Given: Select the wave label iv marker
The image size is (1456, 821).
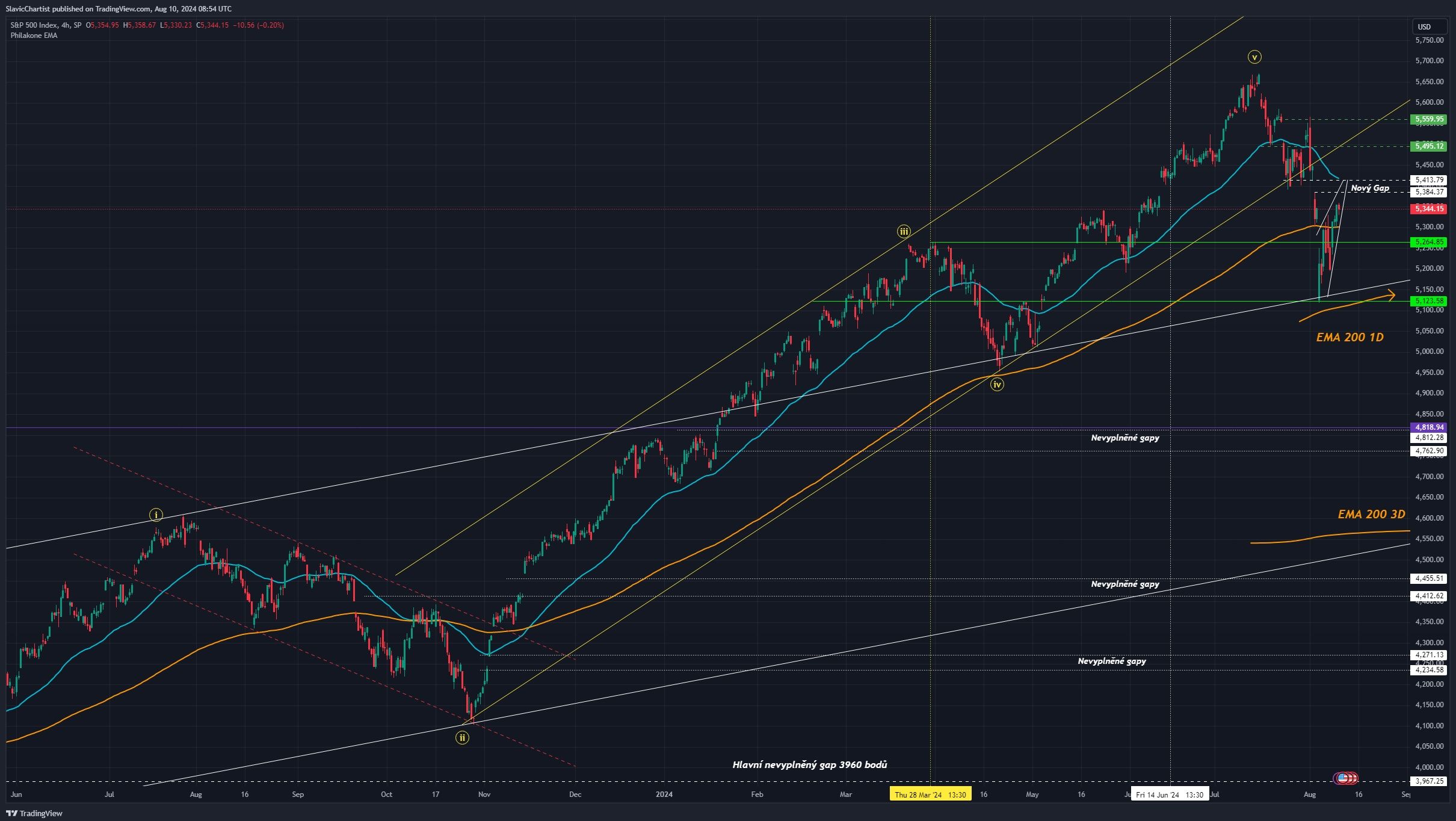Looking at the screenshot, I should pyautogui.click(x=998, y=384).
